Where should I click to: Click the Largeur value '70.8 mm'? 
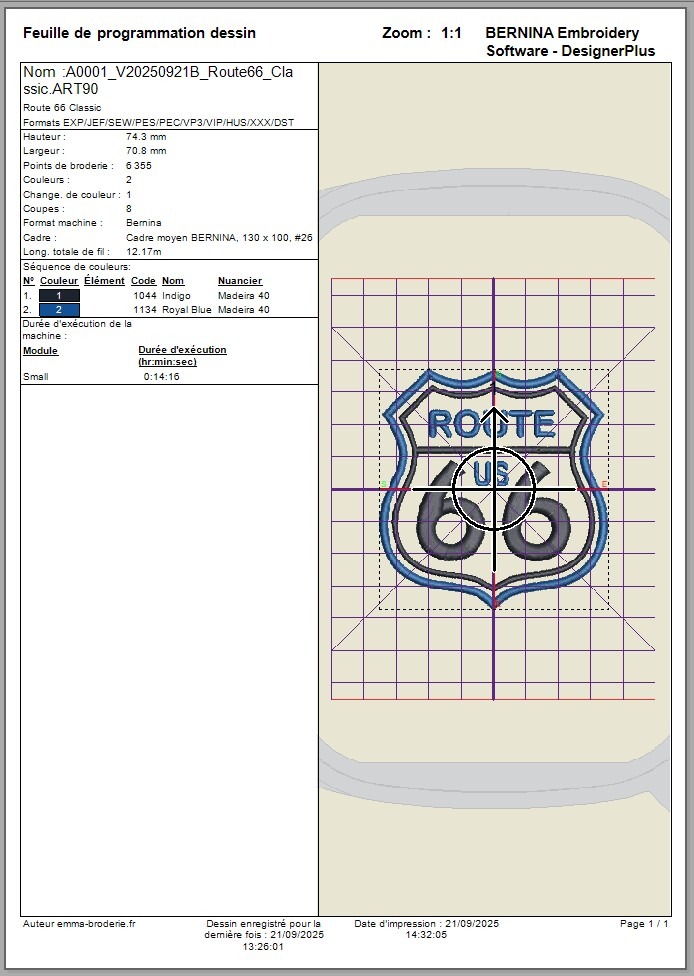146,151
